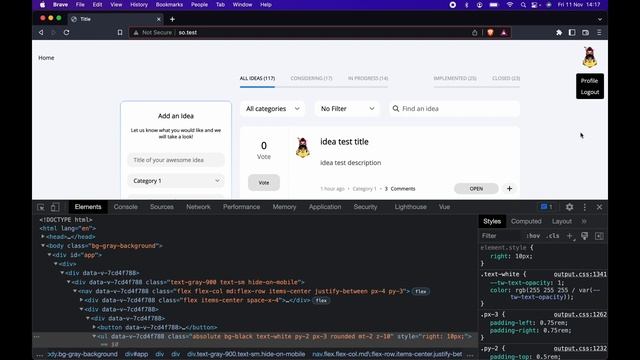640x360 pixels.
Task: Toggle the :hov element state panel
Action: (x=533, y=236)
